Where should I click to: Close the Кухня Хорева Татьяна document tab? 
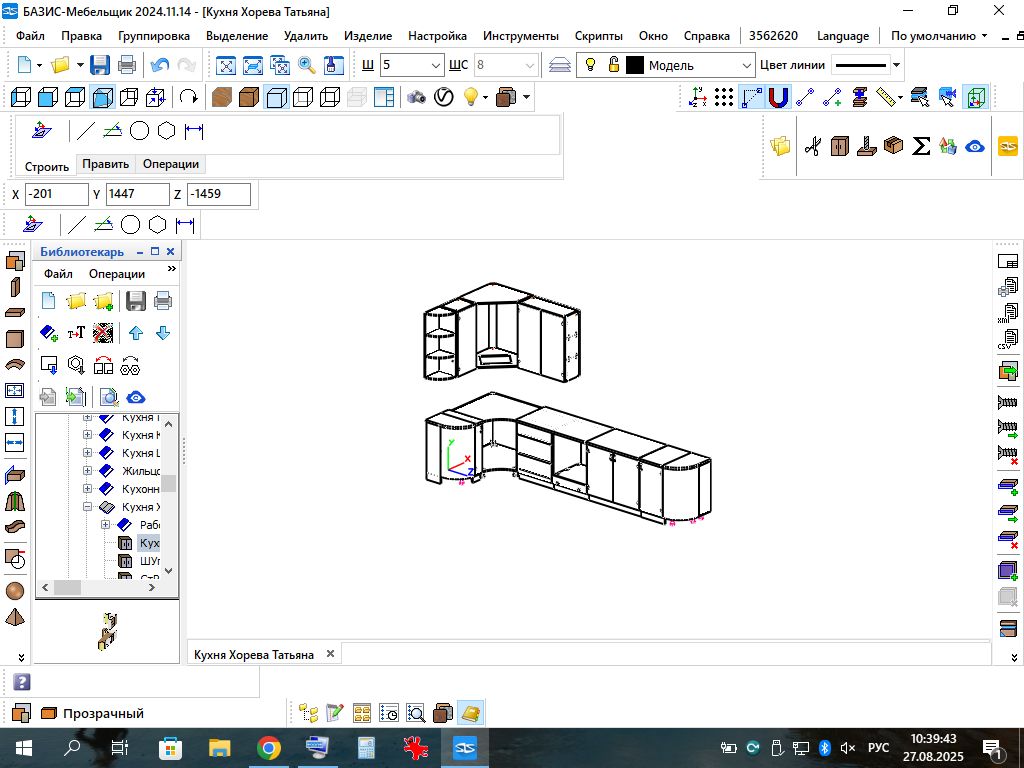pos(330,654)
